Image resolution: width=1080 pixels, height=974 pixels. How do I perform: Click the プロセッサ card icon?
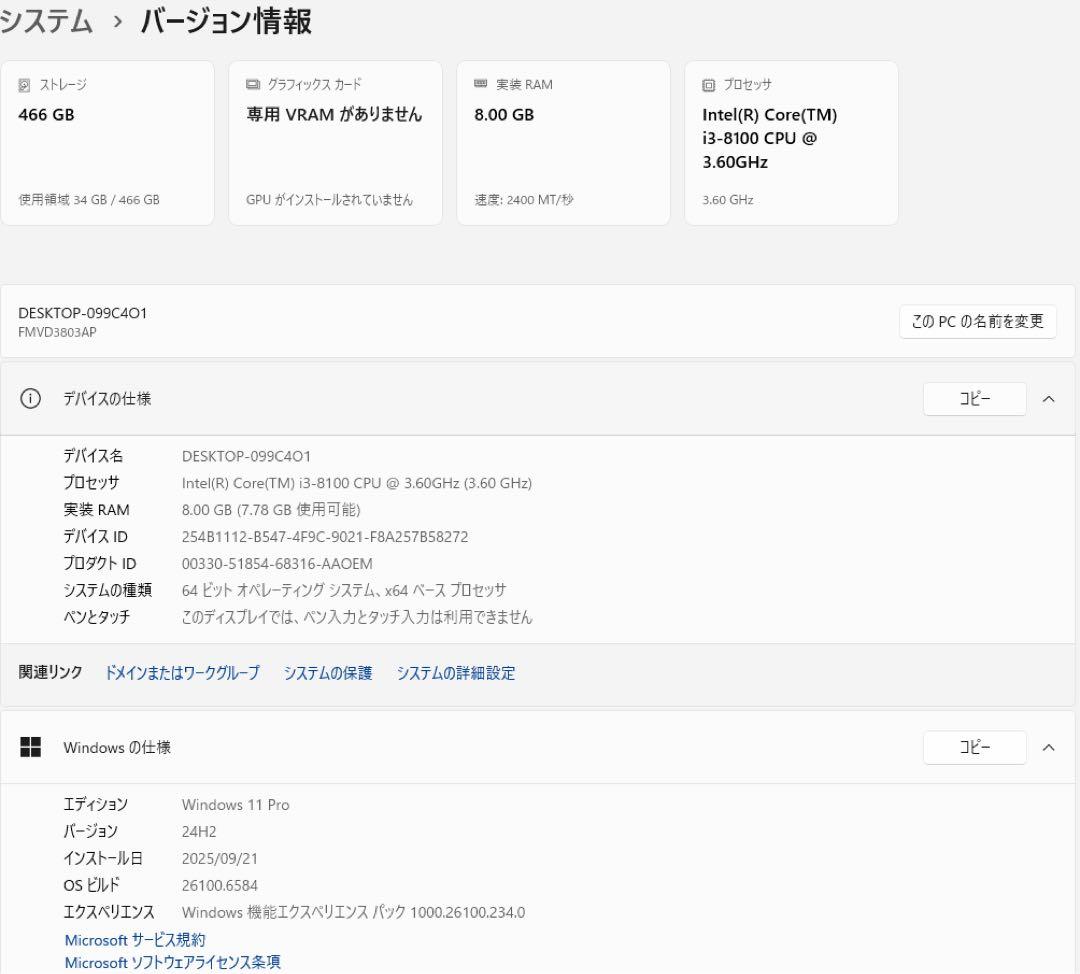708,84
